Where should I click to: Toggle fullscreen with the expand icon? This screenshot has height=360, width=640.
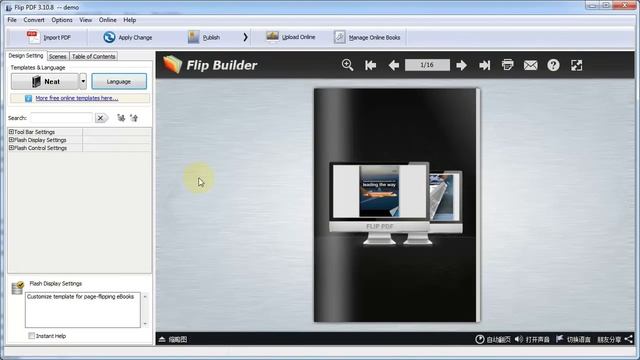click(x=576, y=65)
